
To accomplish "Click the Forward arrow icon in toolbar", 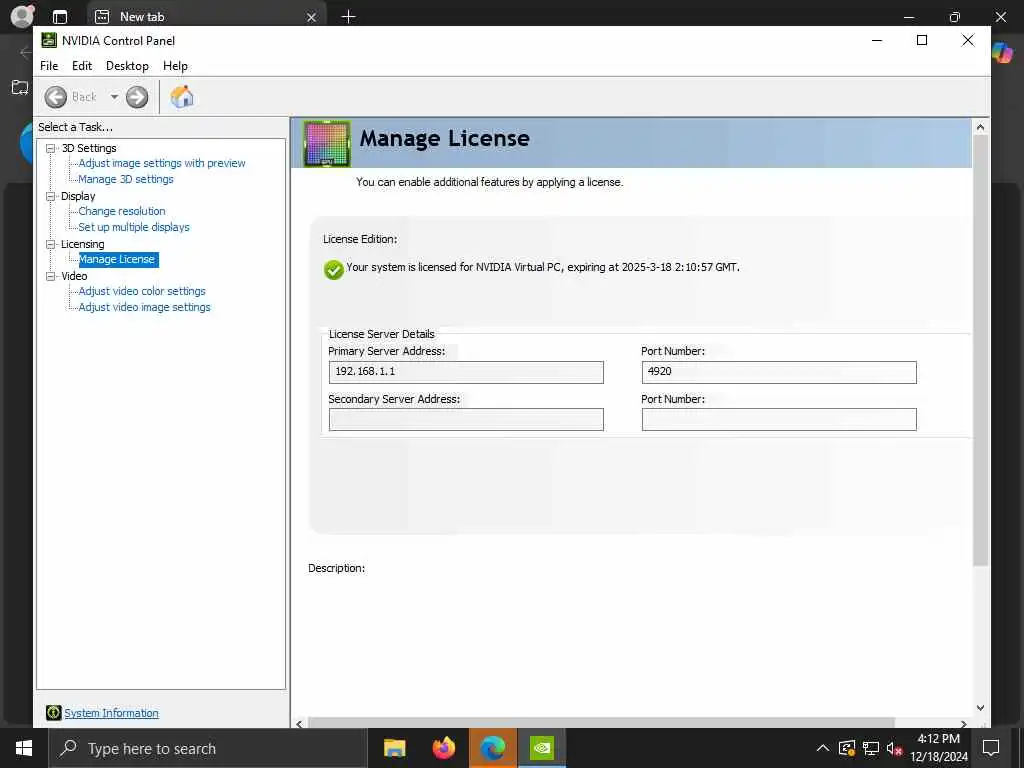I will pyautogui.click(x=136, y=97).
